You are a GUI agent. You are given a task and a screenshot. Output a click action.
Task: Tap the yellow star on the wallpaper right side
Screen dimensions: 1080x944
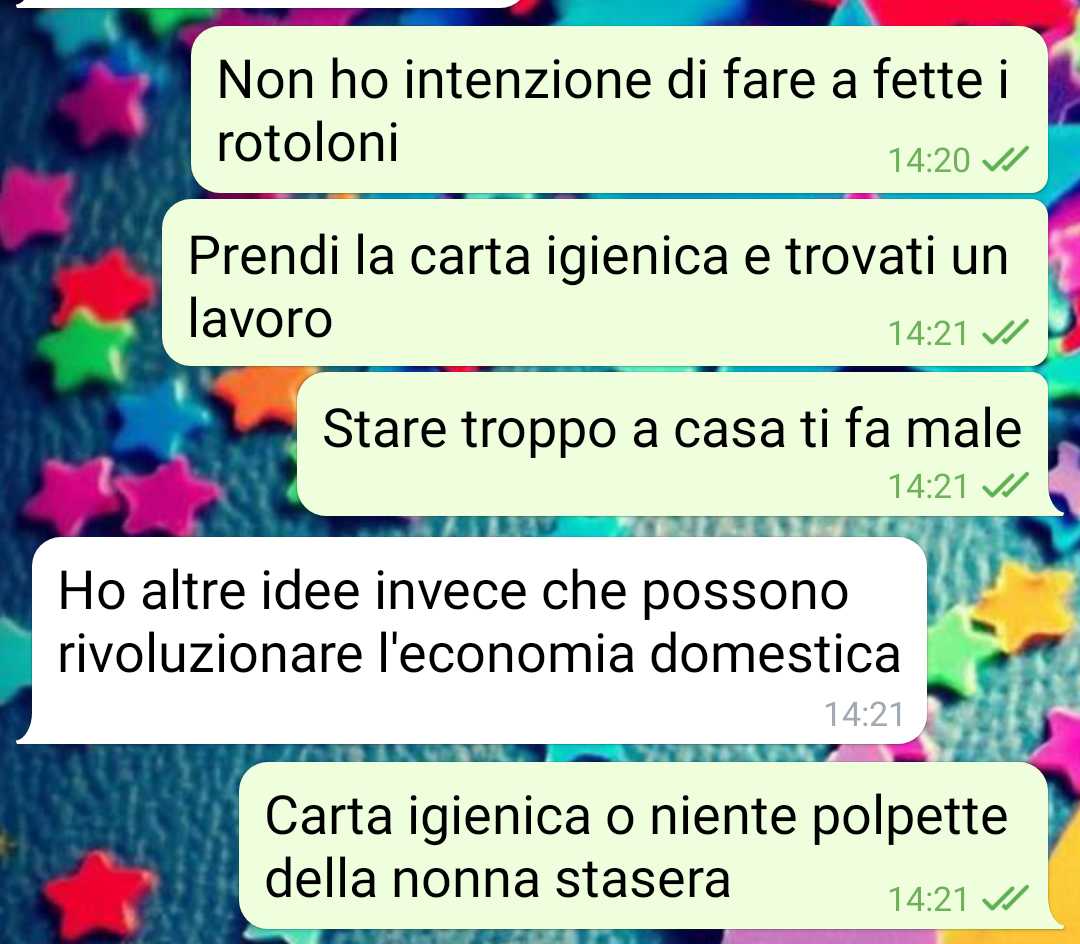(x=1023, y=607)
